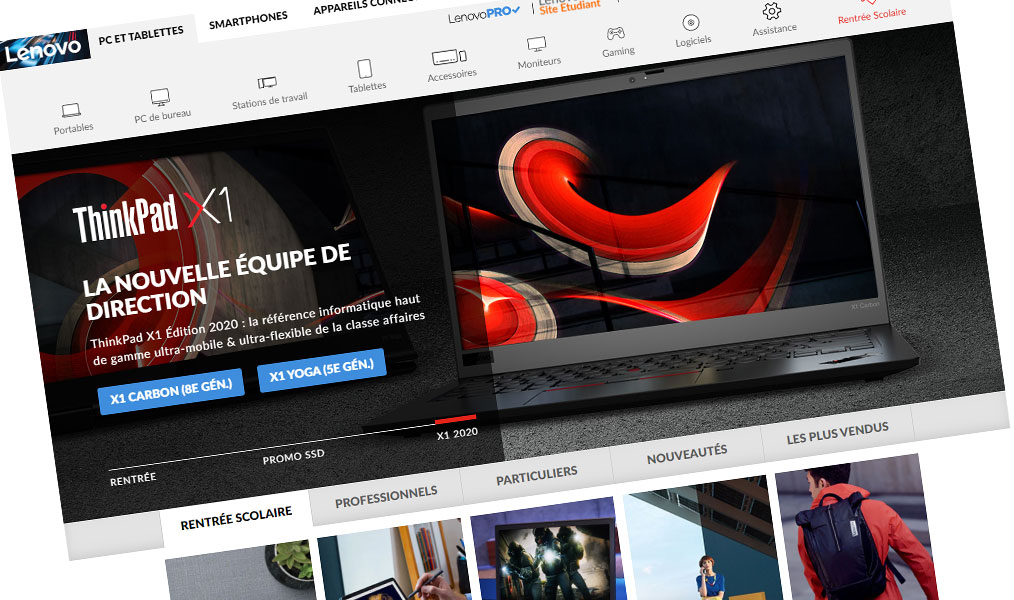Open the Logiciels disc icon
This screenshot has height=600, width=1014.
[x=691, y=23]
